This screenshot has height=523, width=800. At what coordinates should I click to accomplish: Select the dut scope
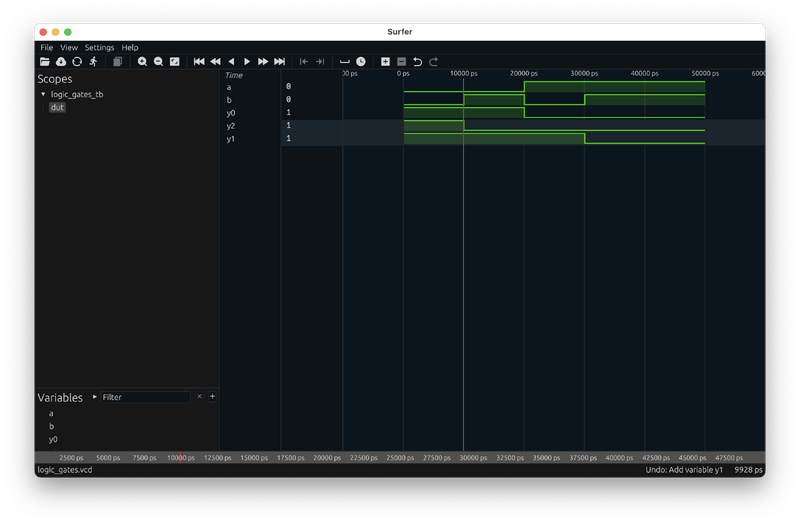coord(57,107)
